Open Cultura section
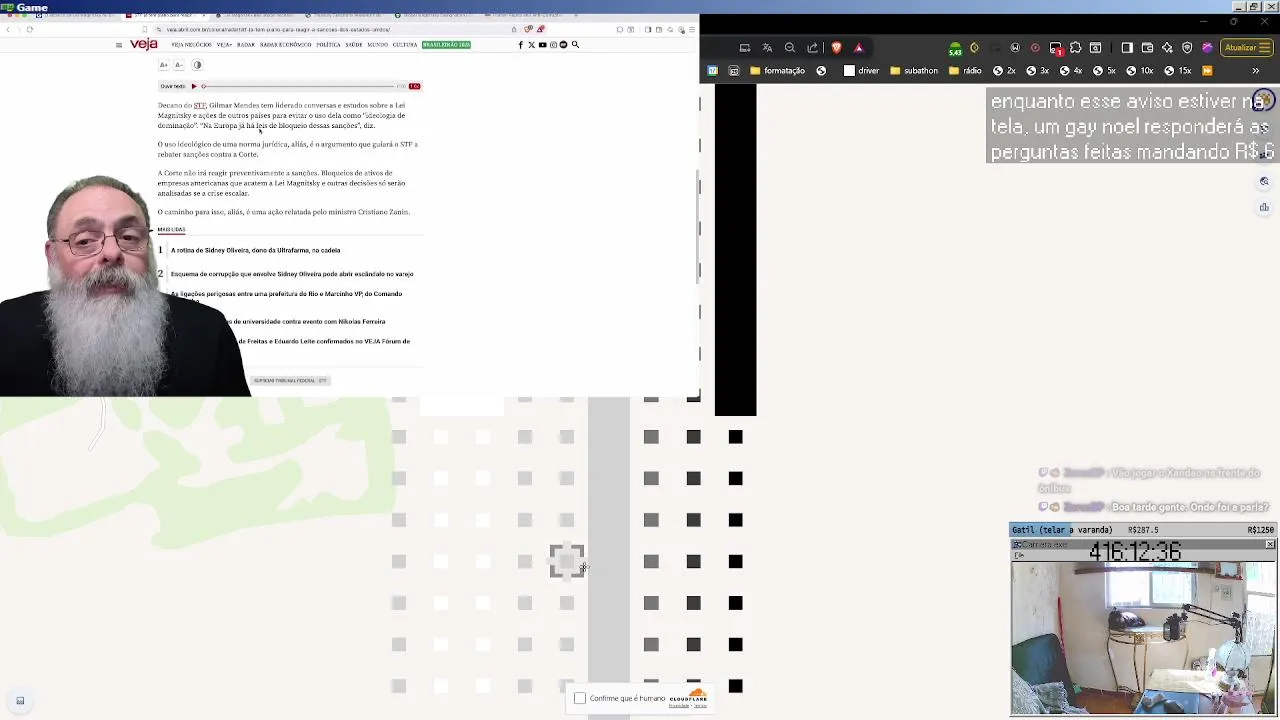Image resolution: width=1280 pixels, height=720 pixels. [405, 45]
